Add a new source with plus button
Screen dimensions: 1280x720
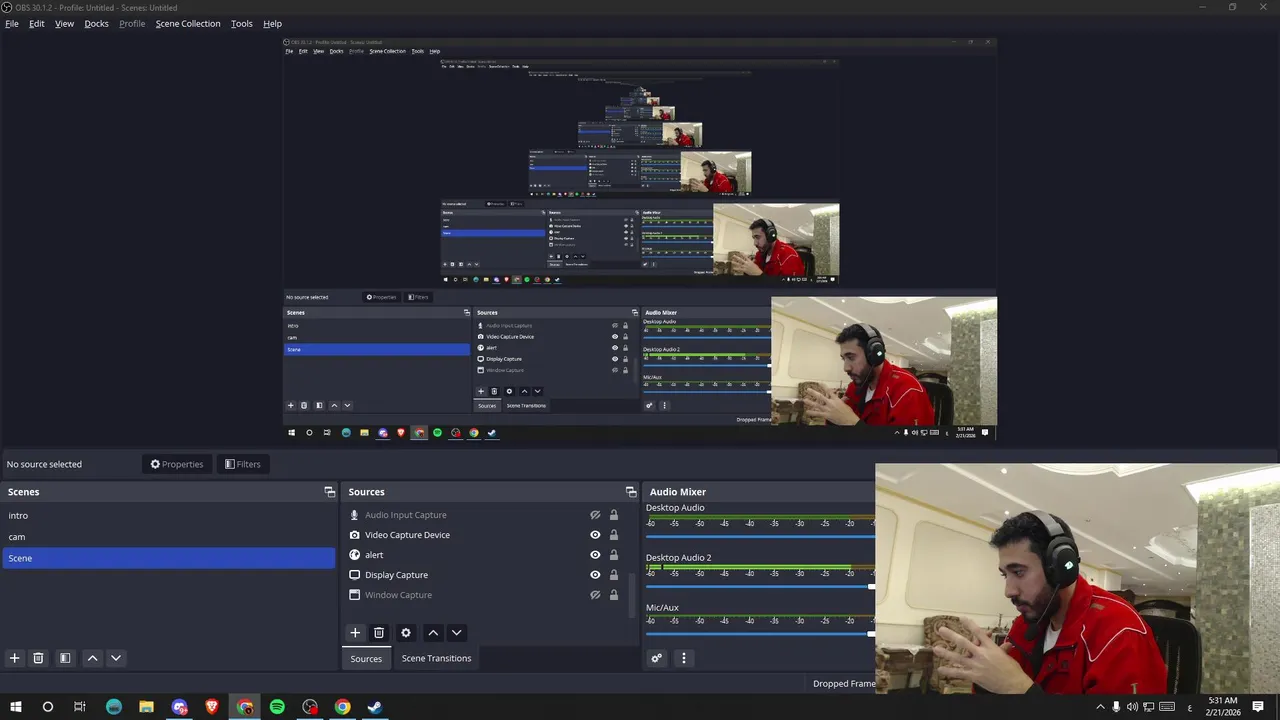[x=355, y=633]
